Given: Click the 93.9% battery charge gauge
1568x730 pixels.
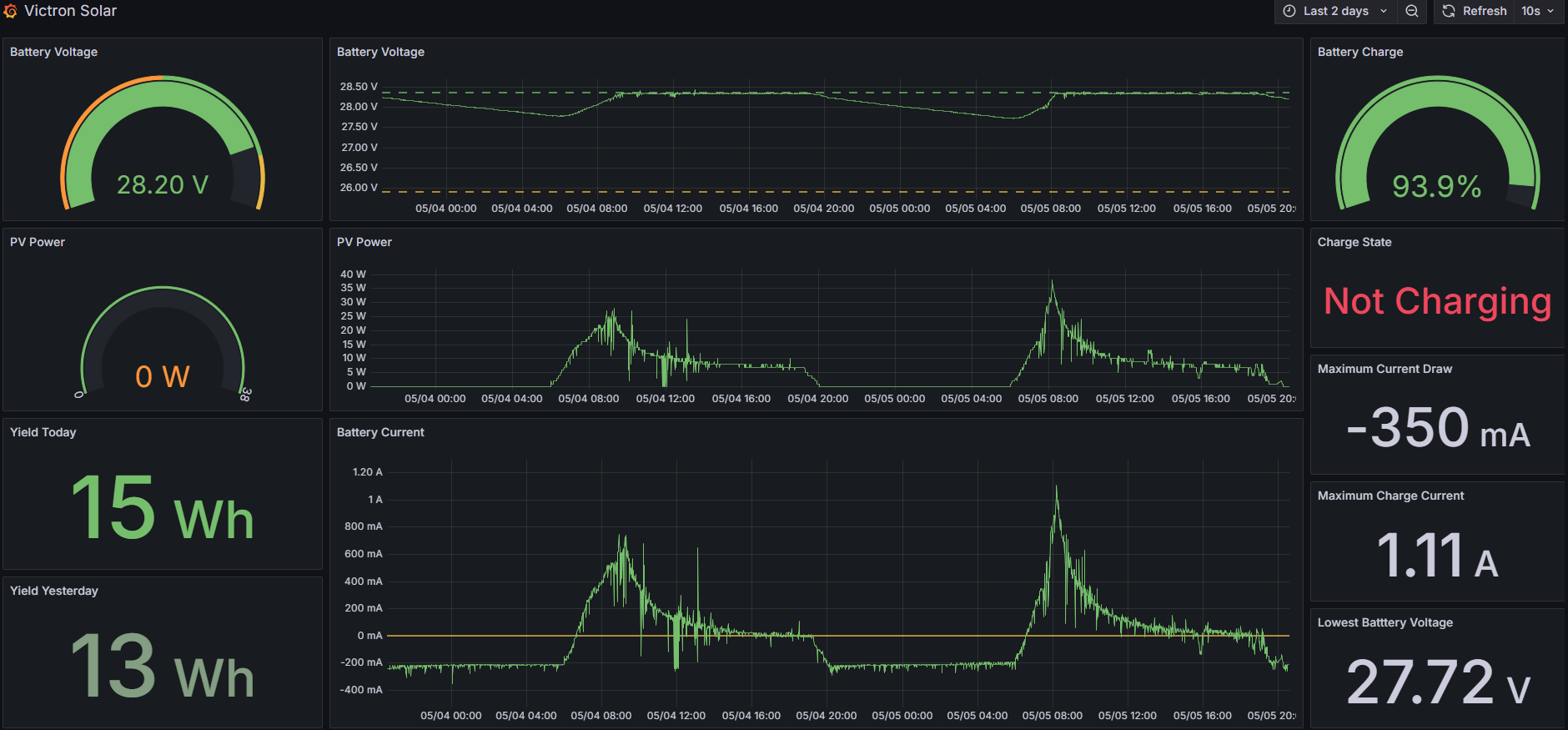Looking at the screenshot, I should [x=1436, y=185].
